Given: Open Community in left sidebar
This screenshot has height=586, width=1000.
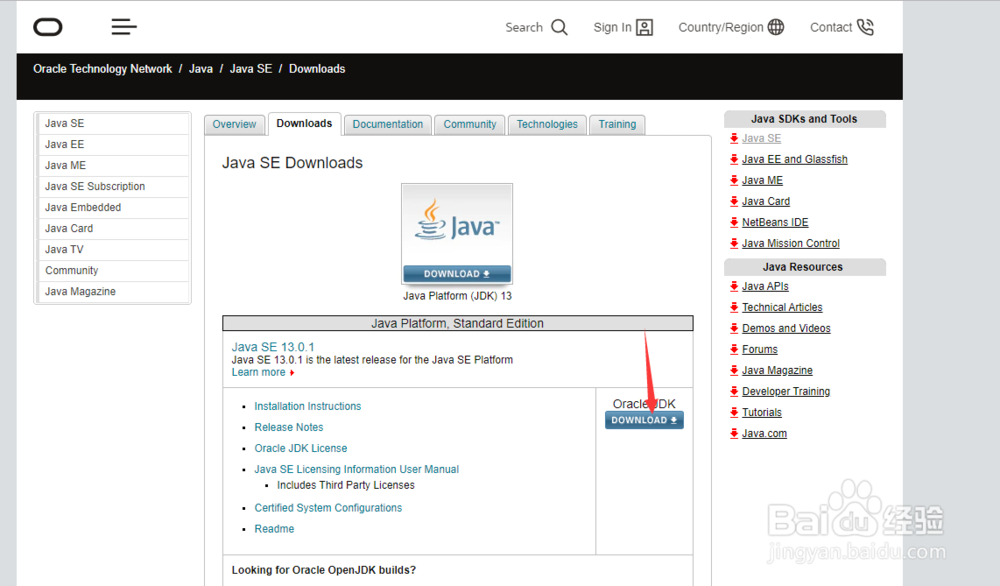Looking at the screenshot, I should pyautogui.click(x=114, y=271).
